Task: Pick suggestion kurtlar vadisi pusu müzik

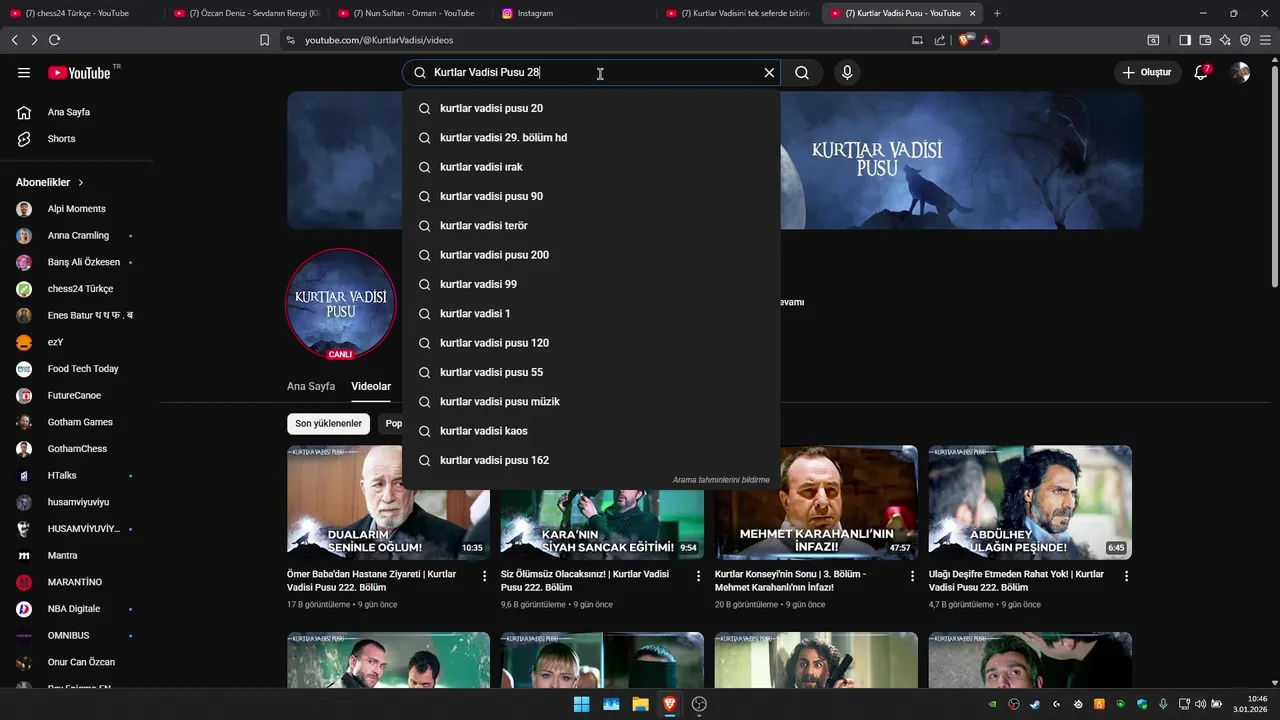Action: tap(591, 401)
